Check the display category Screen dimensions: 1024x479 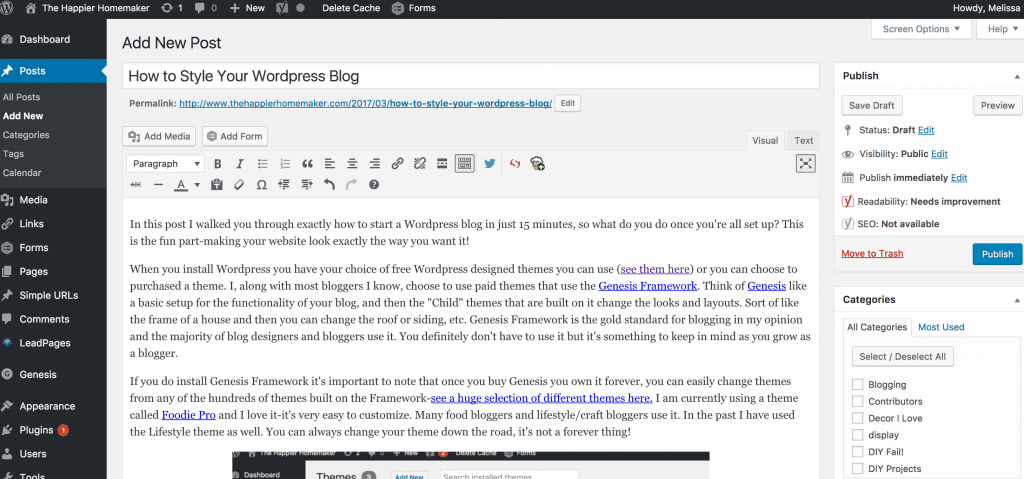coord(857,435)
